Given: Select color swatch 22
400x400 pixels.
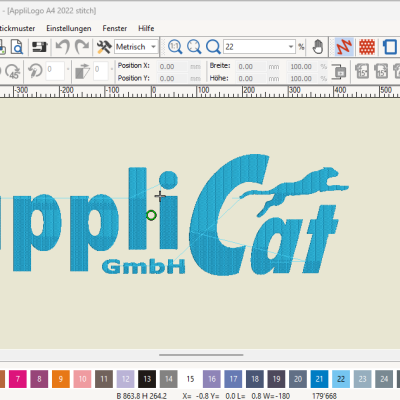Looking at the screenshot, I should 341,379.
